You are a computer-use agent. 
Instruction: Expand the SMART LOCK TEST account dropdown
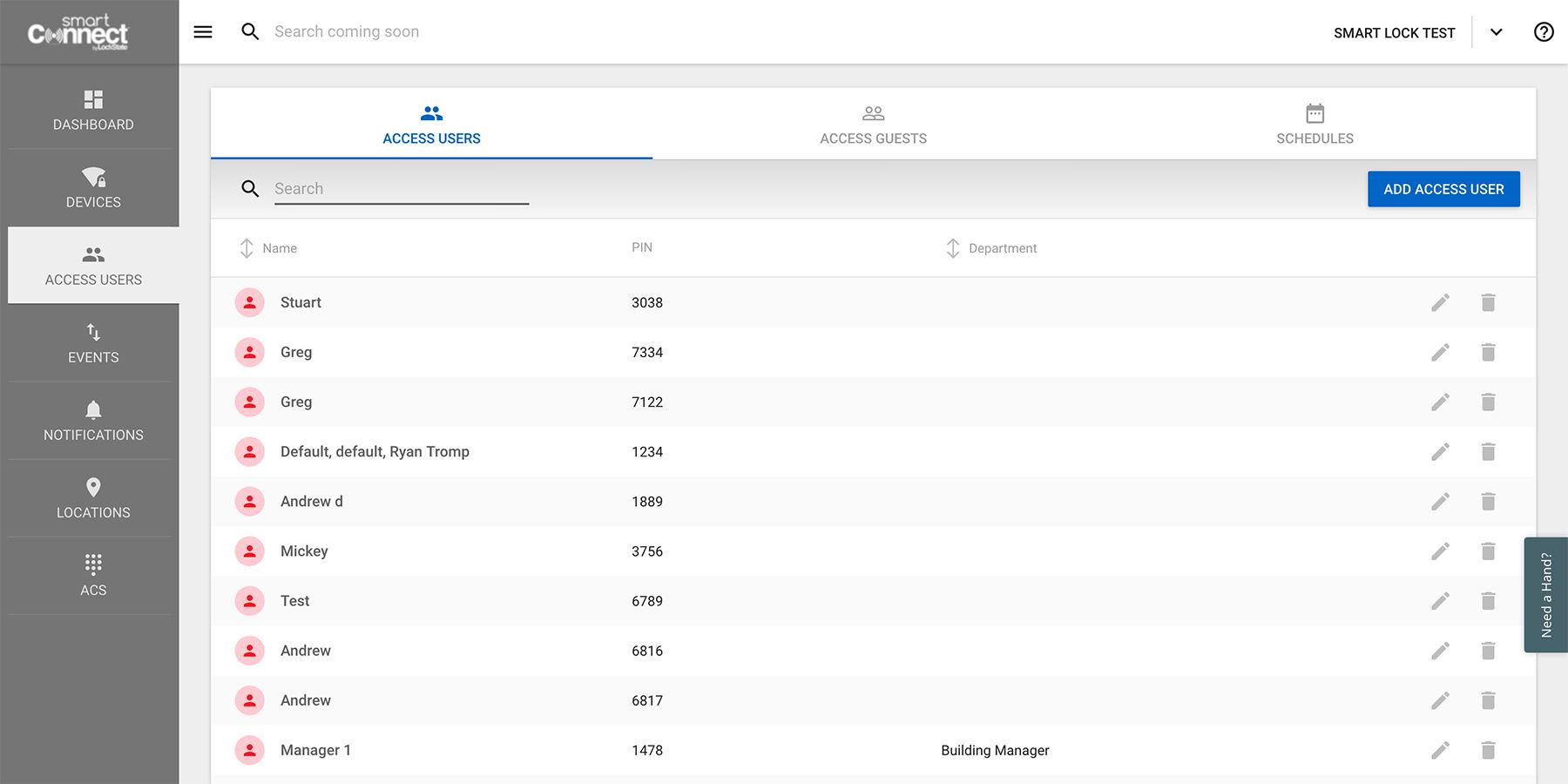point(1496,32)
